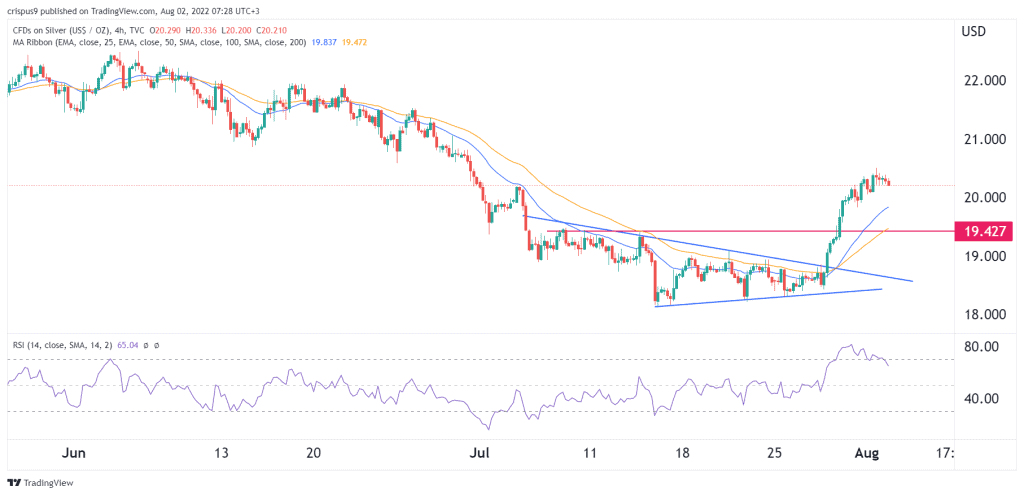The width and height of the screenshot is (1024, 495).
Task: Click the 20 date axis label
Action: pos(312,453)
